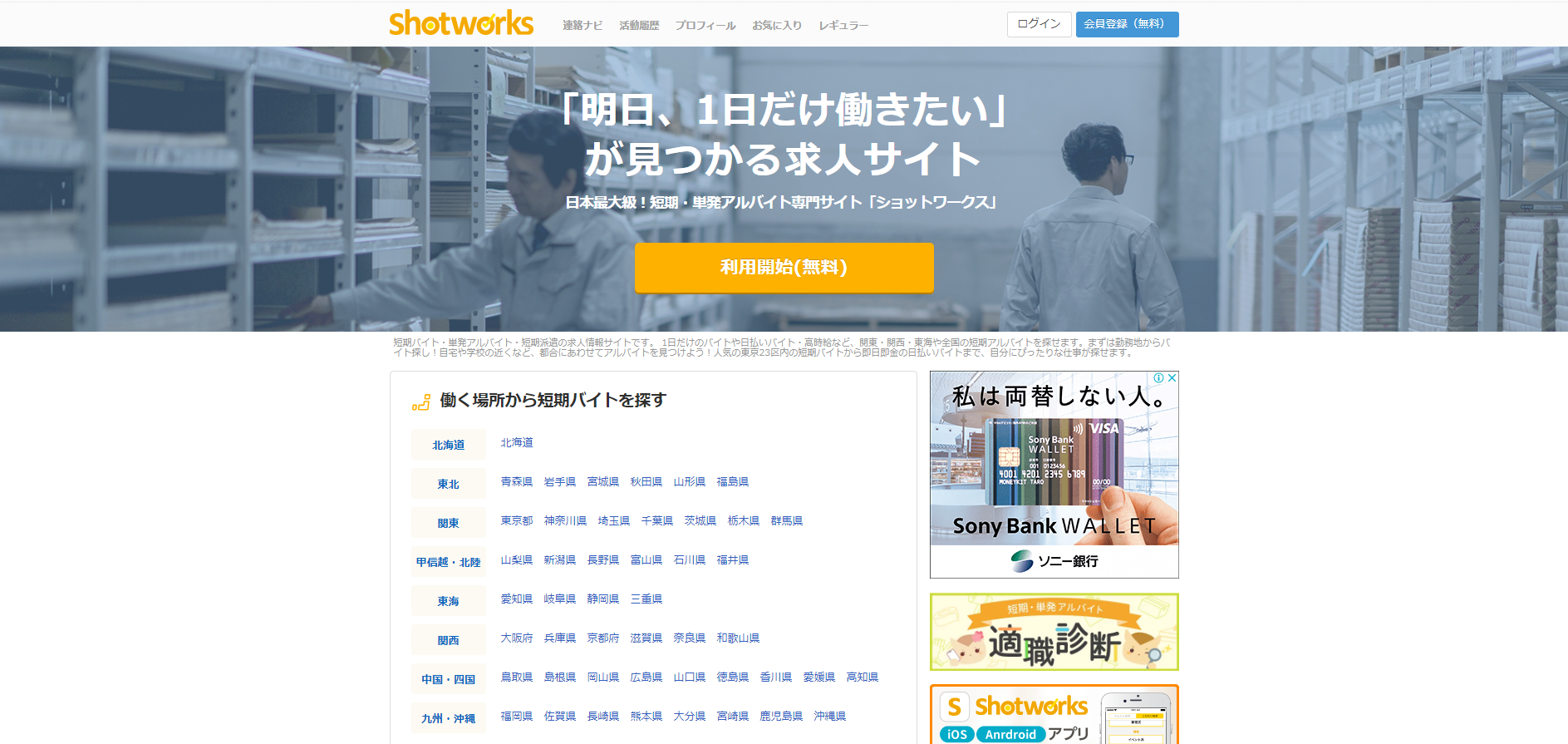Image resolution: width=1568 pixels, height=744 pixels.
Task: Click the ログイン button
Action: [x=1039, y=24]
